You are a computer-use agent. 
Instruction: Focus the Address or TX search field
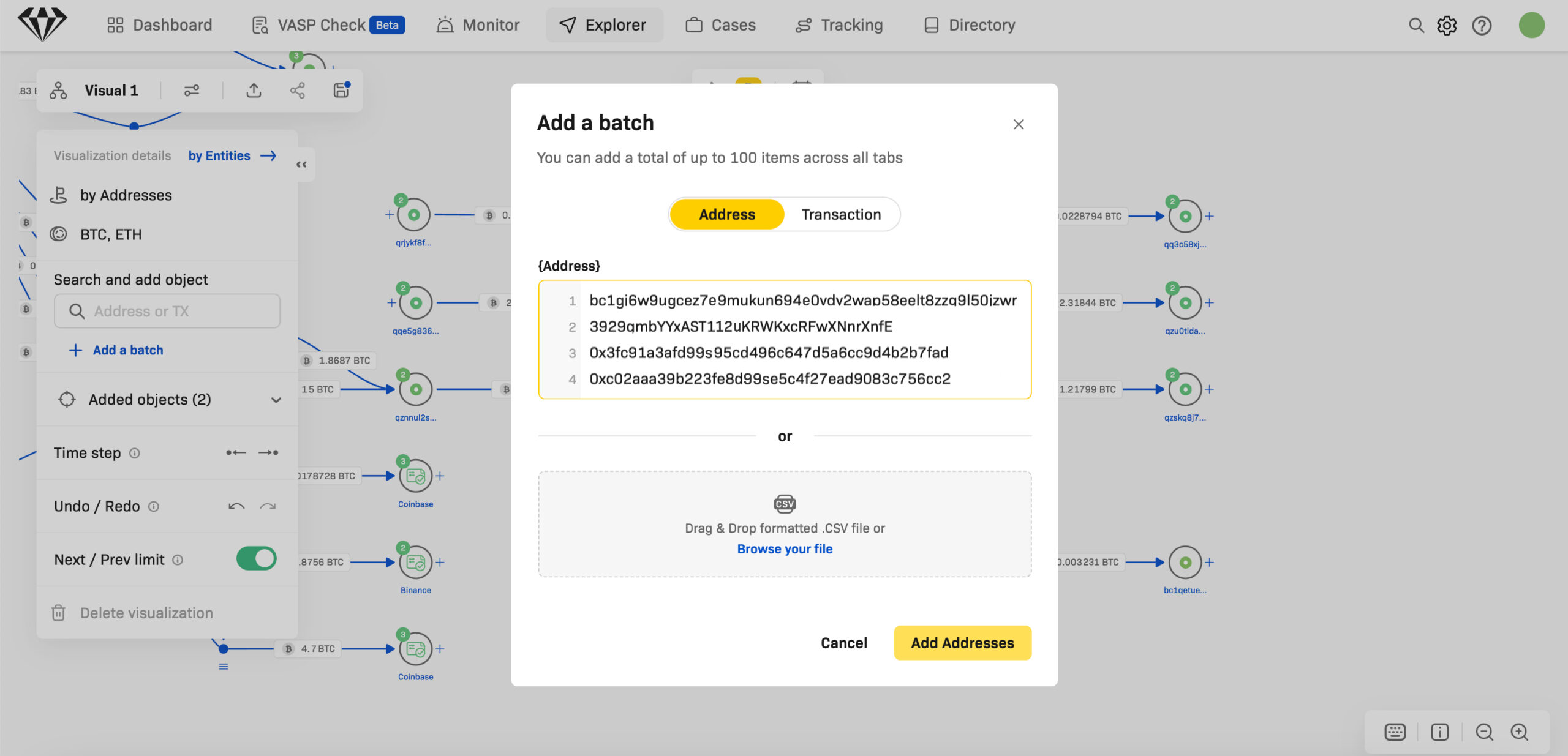tap(167, 311)
